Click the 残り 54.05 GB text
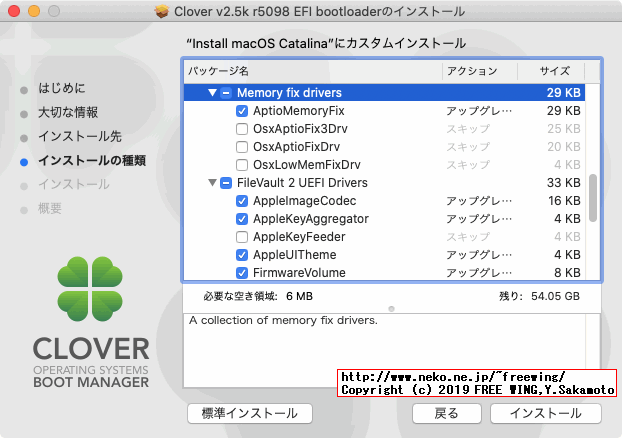Screen dimensions: 622x438 (x=539, y=296)
